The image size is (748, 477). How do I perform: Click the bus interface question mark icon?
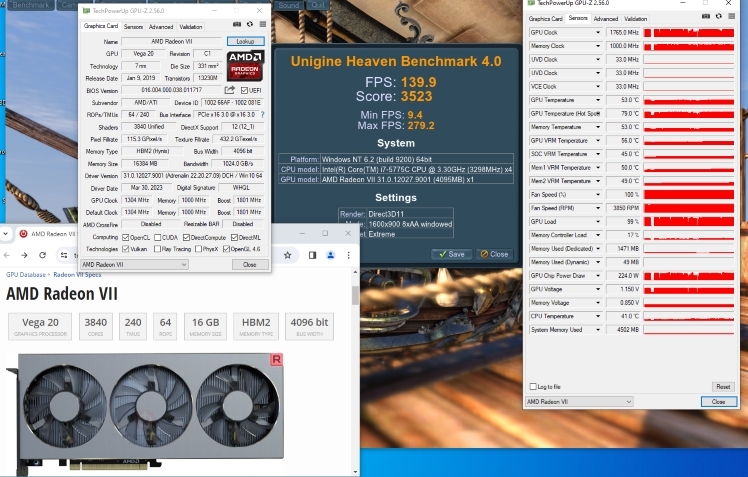262,115
